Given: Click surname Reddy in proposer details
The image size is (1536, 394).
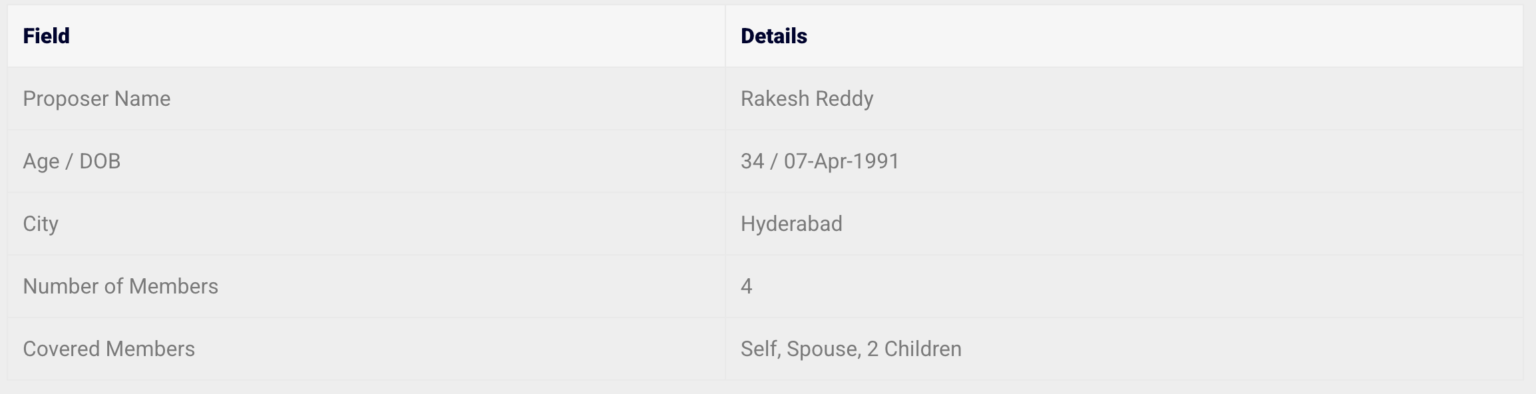Looking at the screenshot, I should (842, 99).
